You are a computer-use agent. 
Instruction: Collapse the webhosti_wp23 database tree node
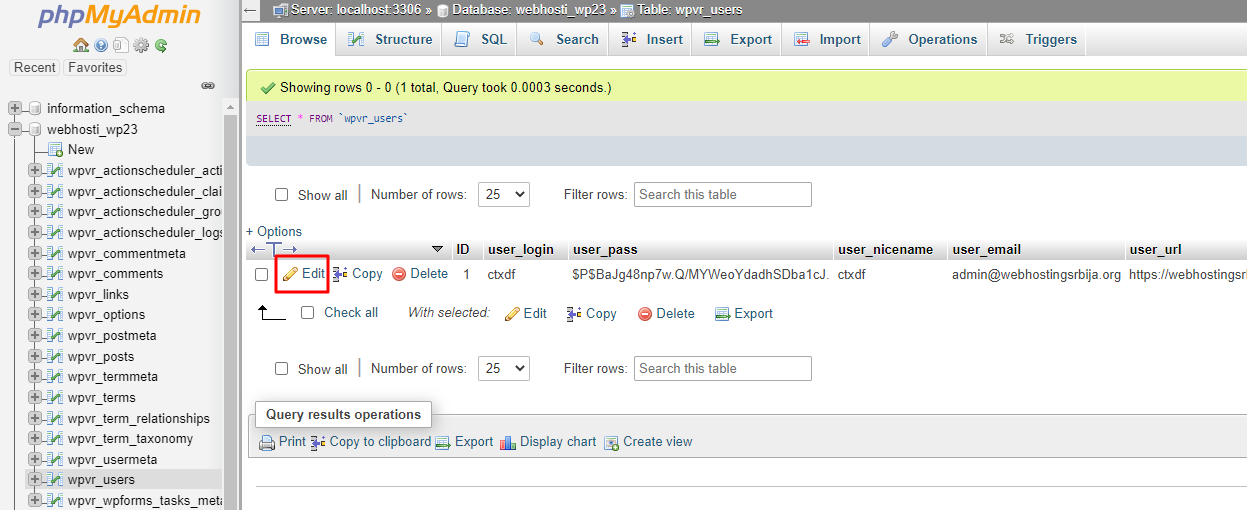15,129
